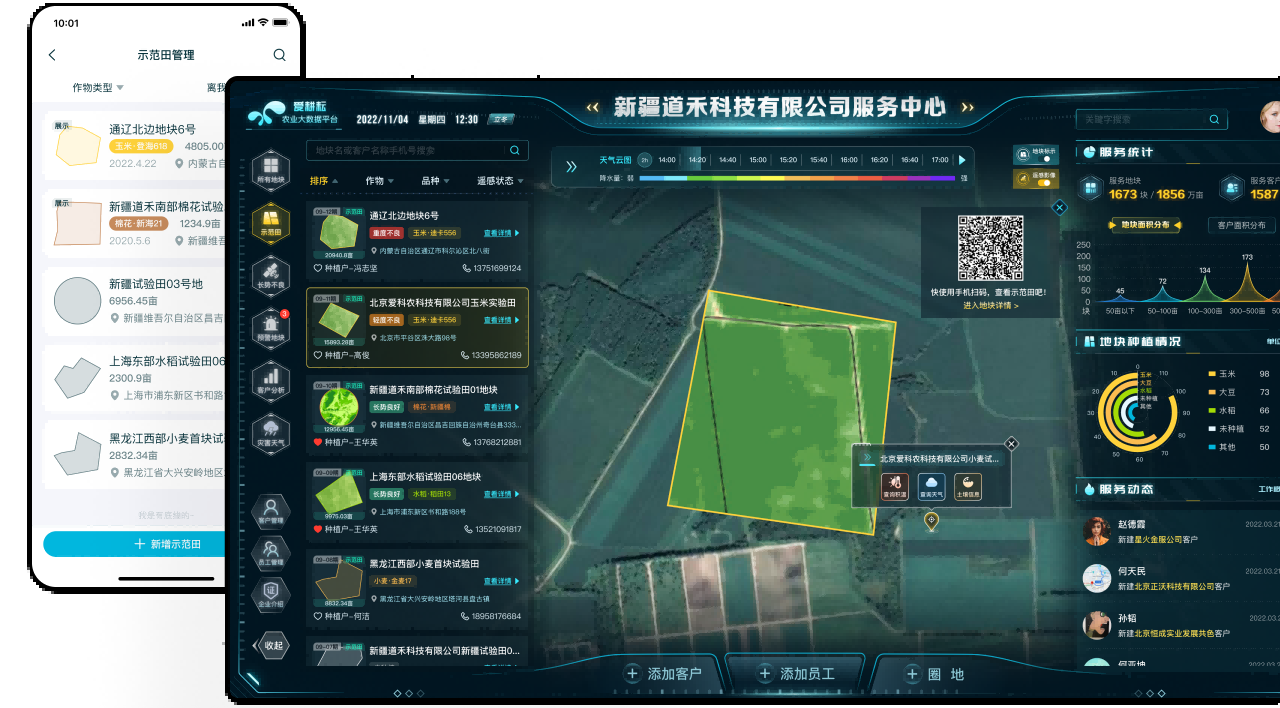Click the 查询积温 icon in the plot popup
Viewport: 1280px width, 708px height.
tap(893, 486)
